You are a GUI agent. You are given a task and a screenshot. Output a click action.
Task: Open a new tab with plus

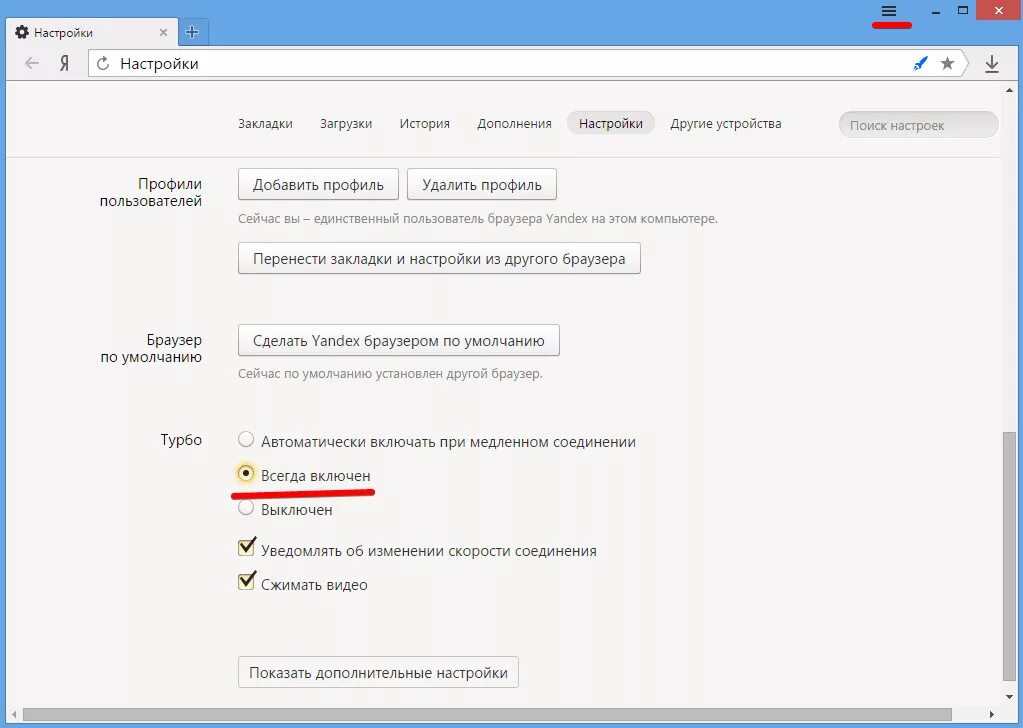[192, 32]
